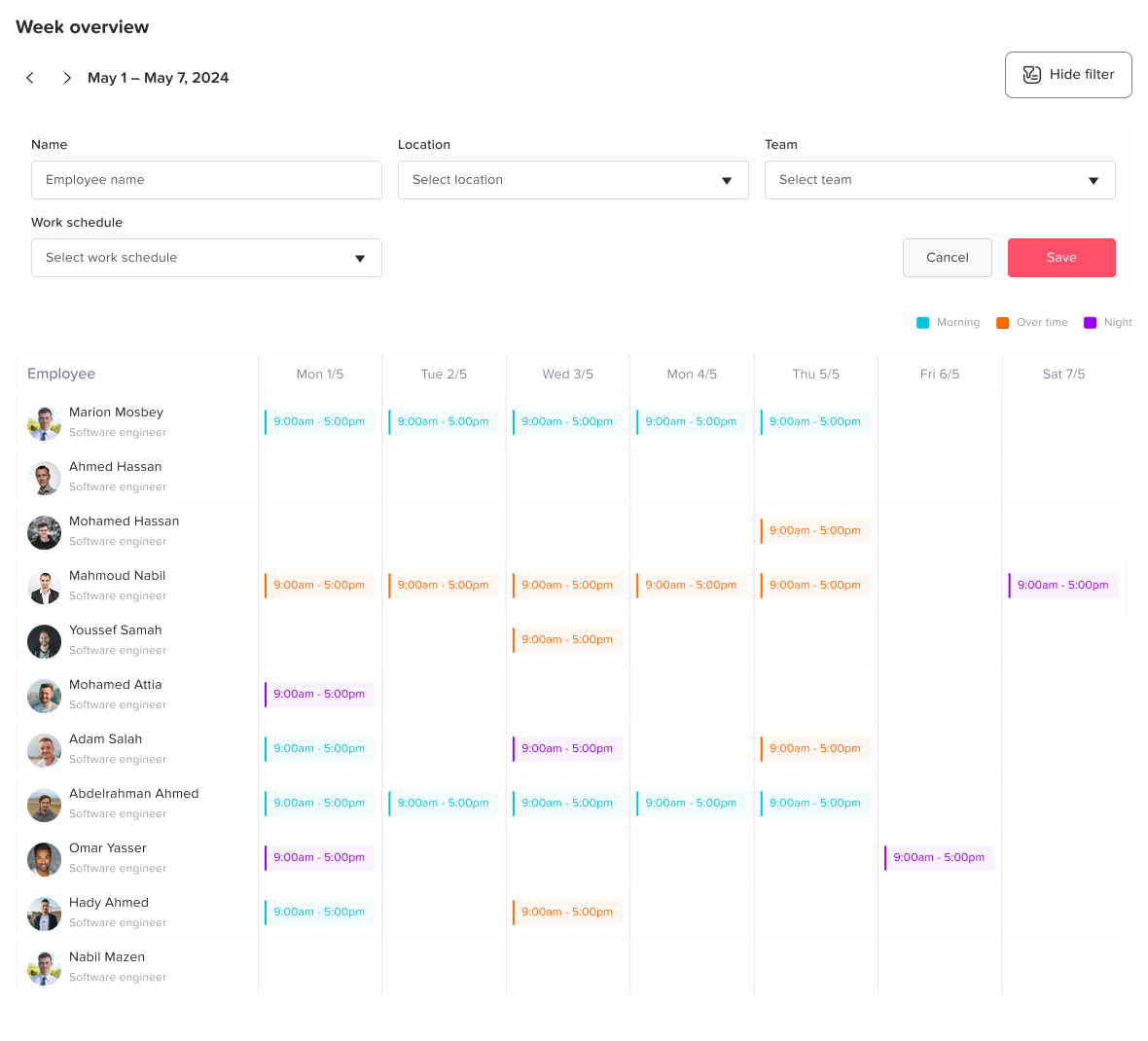Open the Select work schedule dropdown
This screenshot has width=1148, height=1041.
(x=206, y=258)
